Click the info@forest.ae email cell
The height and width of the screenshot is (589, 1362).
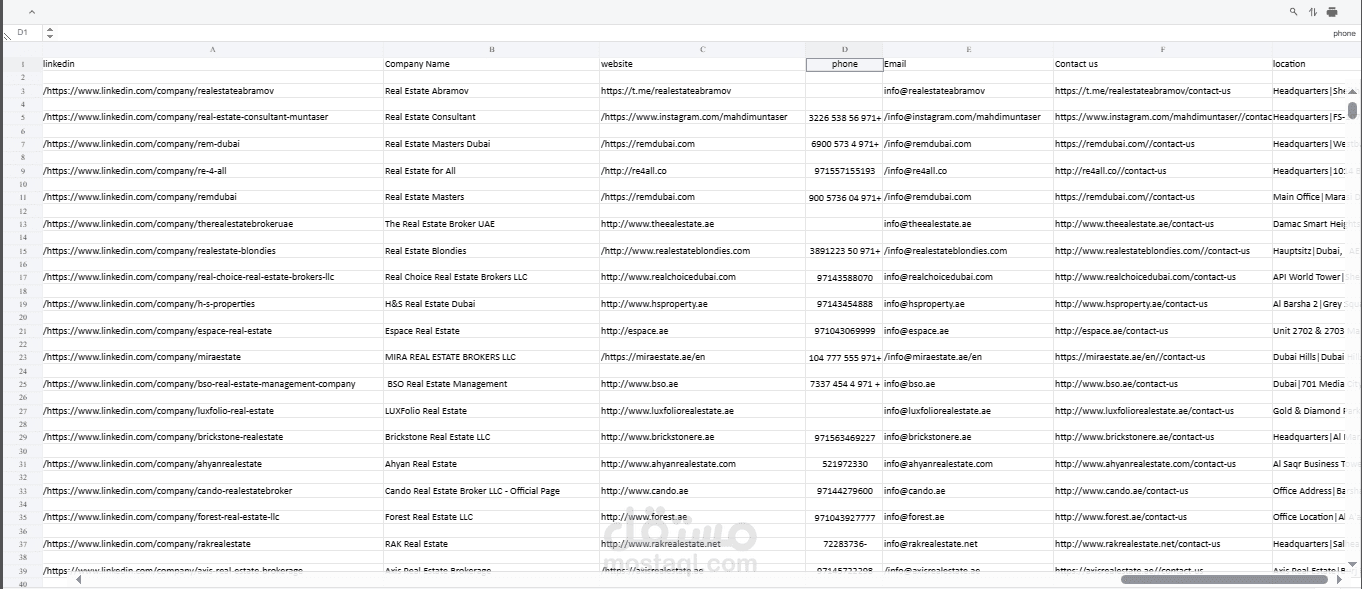coord(968,517)
